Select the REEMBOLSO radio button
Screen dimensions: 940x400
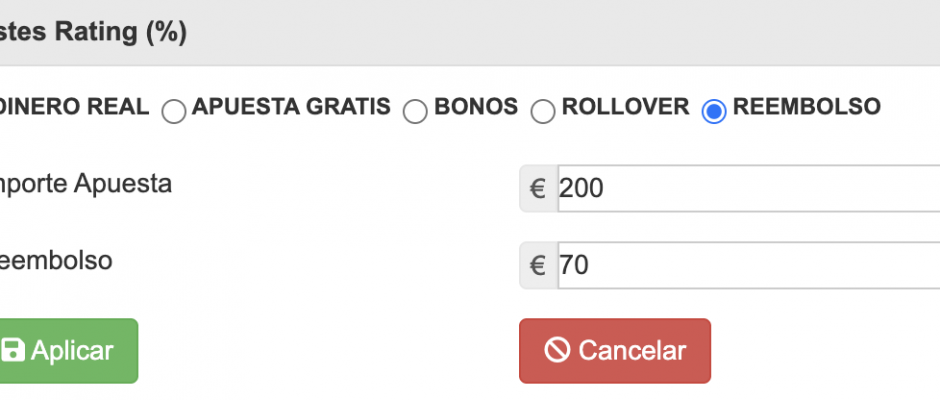[x=714, y=111]
